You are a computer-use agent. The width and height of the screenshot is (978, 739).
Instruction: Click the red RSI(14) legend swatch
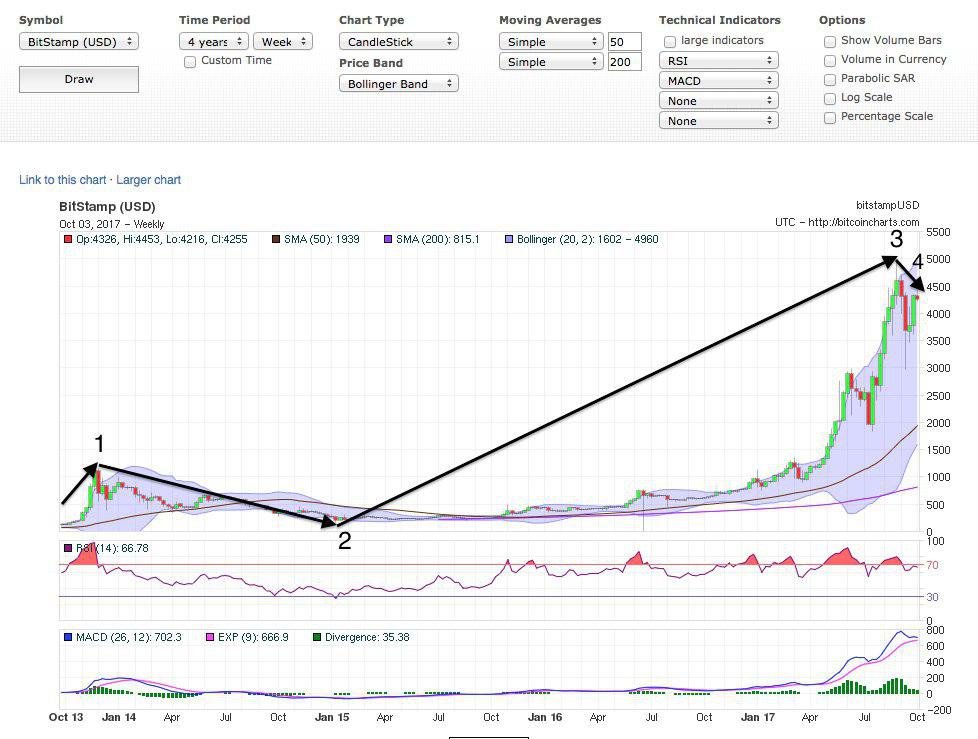(67, 548)
